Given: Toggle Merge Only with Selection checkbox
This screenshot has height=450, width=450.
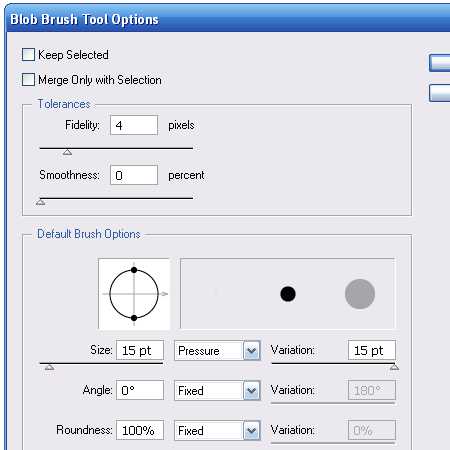Looking at the screenshot, I should pos(28,80).
